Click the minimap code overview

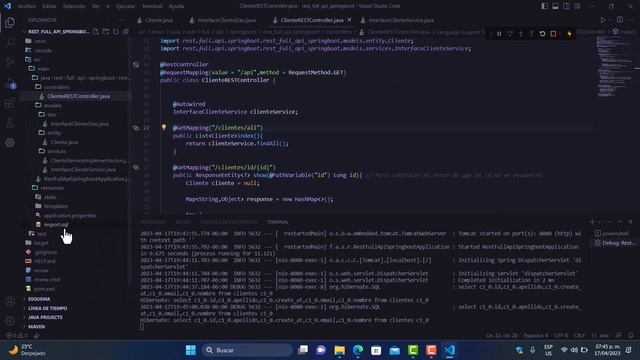pyautogui.click(x=615, y=67)
